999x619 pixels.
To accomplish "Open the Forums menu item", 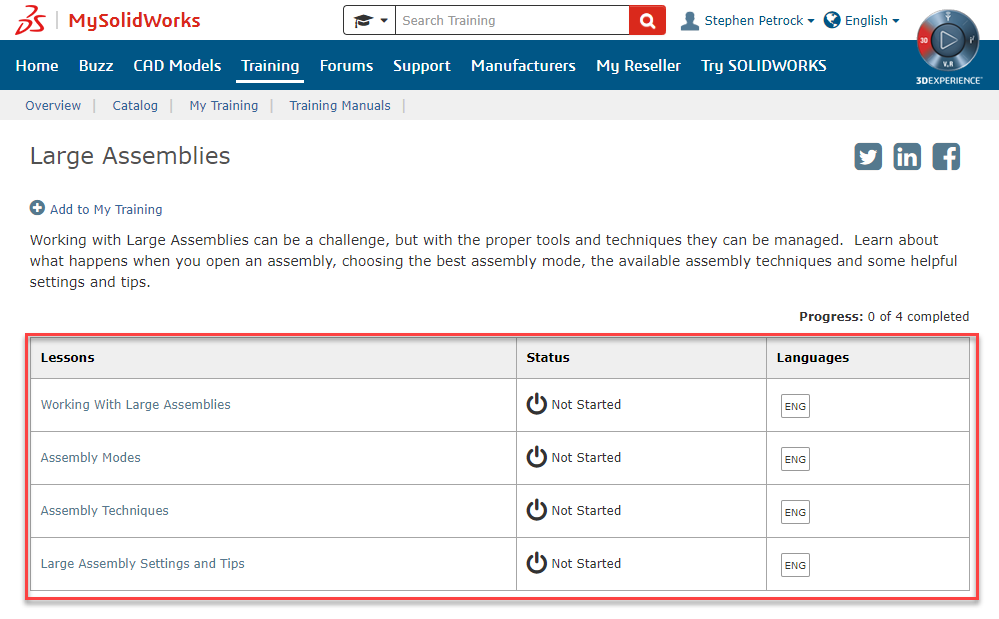I will pyautogui.click(x=347, y=66).
